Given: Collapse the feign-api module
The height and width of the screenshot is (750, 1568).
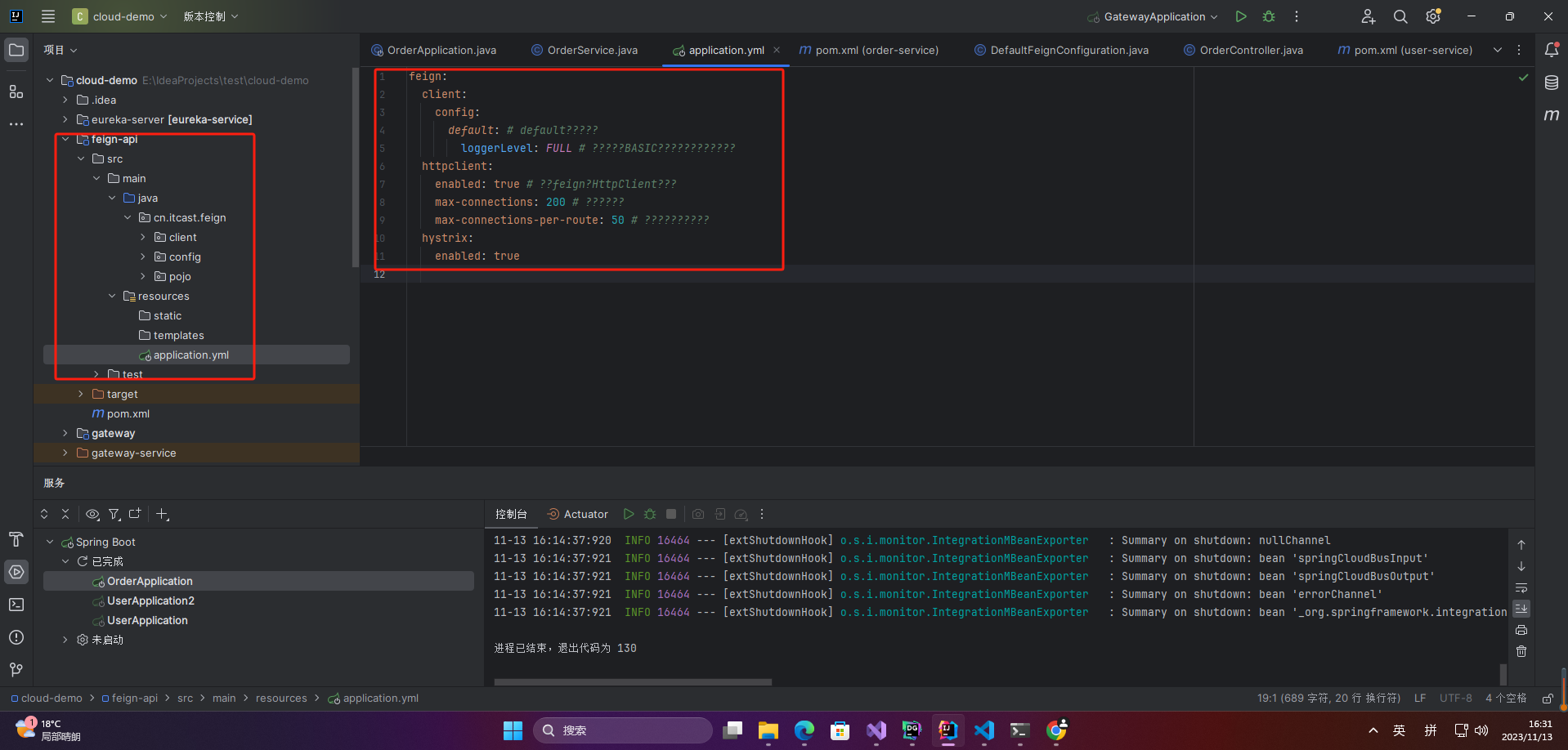Looking at the screenshot, I should click(65, 139).
